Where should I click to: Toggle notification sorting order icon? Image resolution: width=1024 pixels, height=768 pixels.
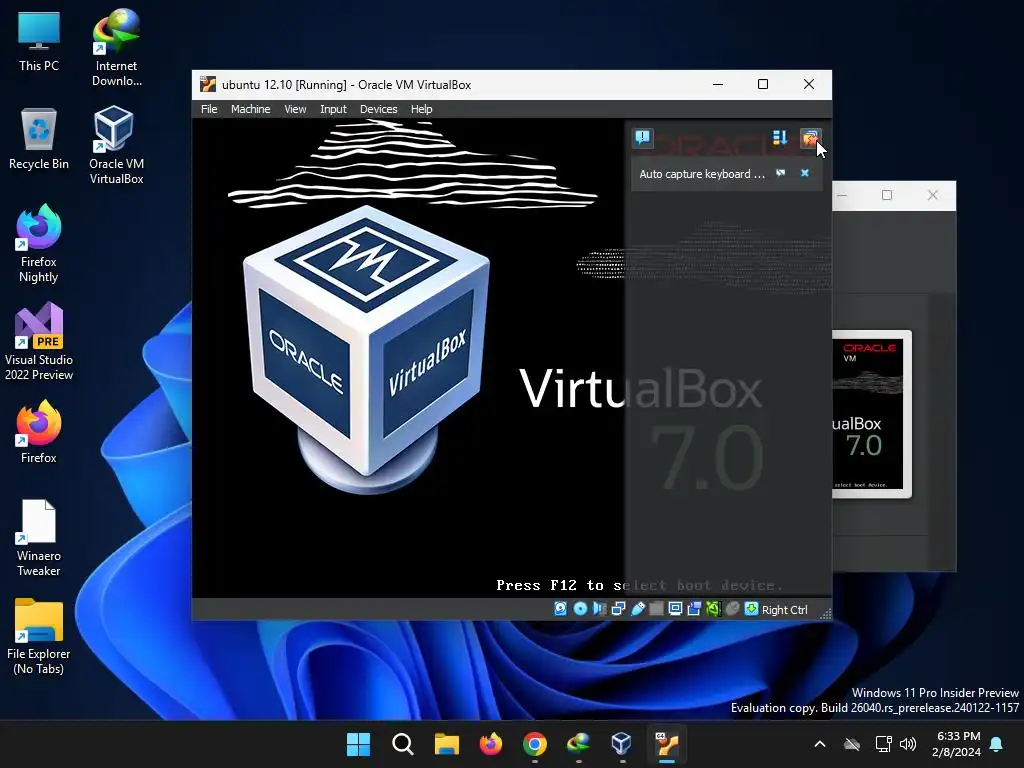pos(780,137)
